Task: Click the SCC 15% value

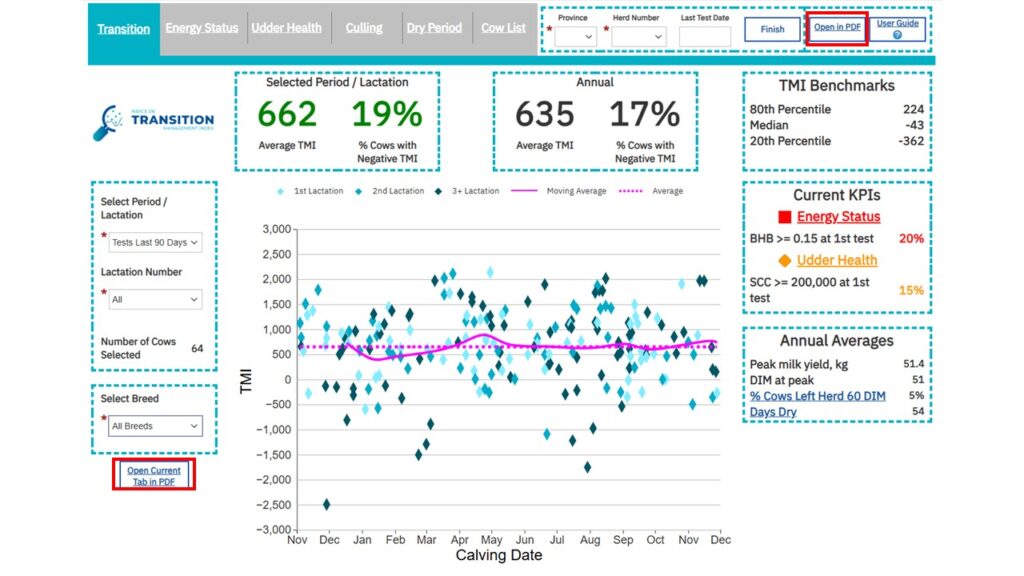Action: [x=911, y=290]
